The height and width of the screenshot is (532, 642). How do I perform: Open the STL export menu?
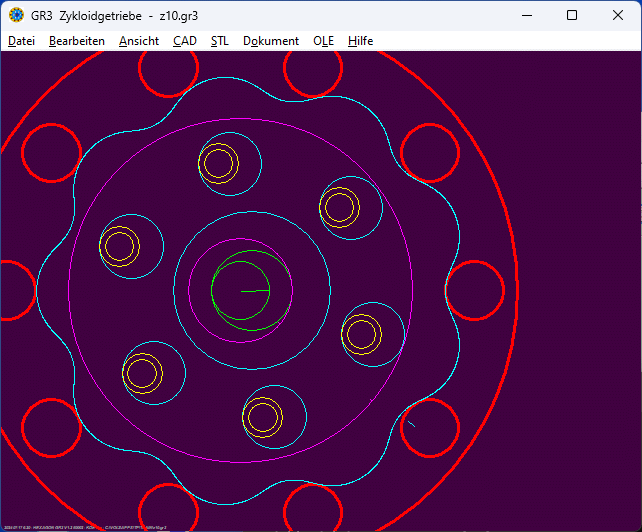[220, 41]
